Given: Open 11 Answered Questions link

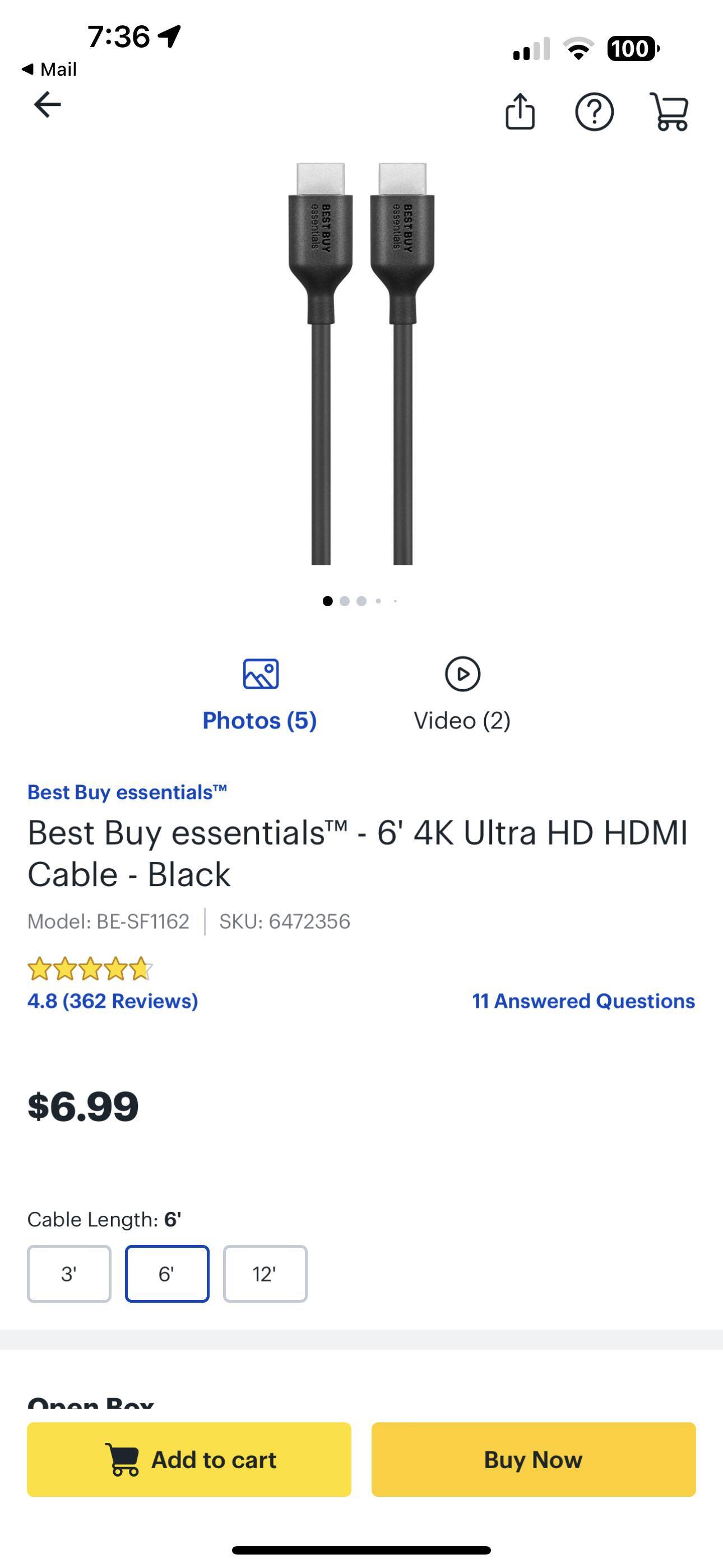Looking at the screenshot, I should point(583,1001).
